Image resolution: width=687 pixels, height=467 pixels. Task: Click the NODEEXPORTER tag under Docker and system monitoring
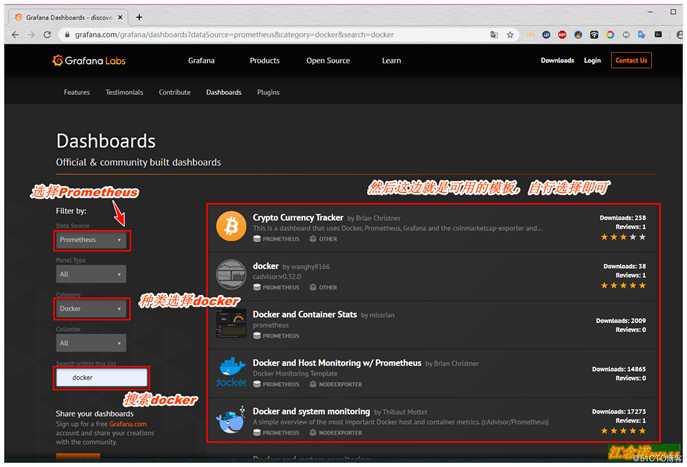pyautogui.click(x=336, y=432)
